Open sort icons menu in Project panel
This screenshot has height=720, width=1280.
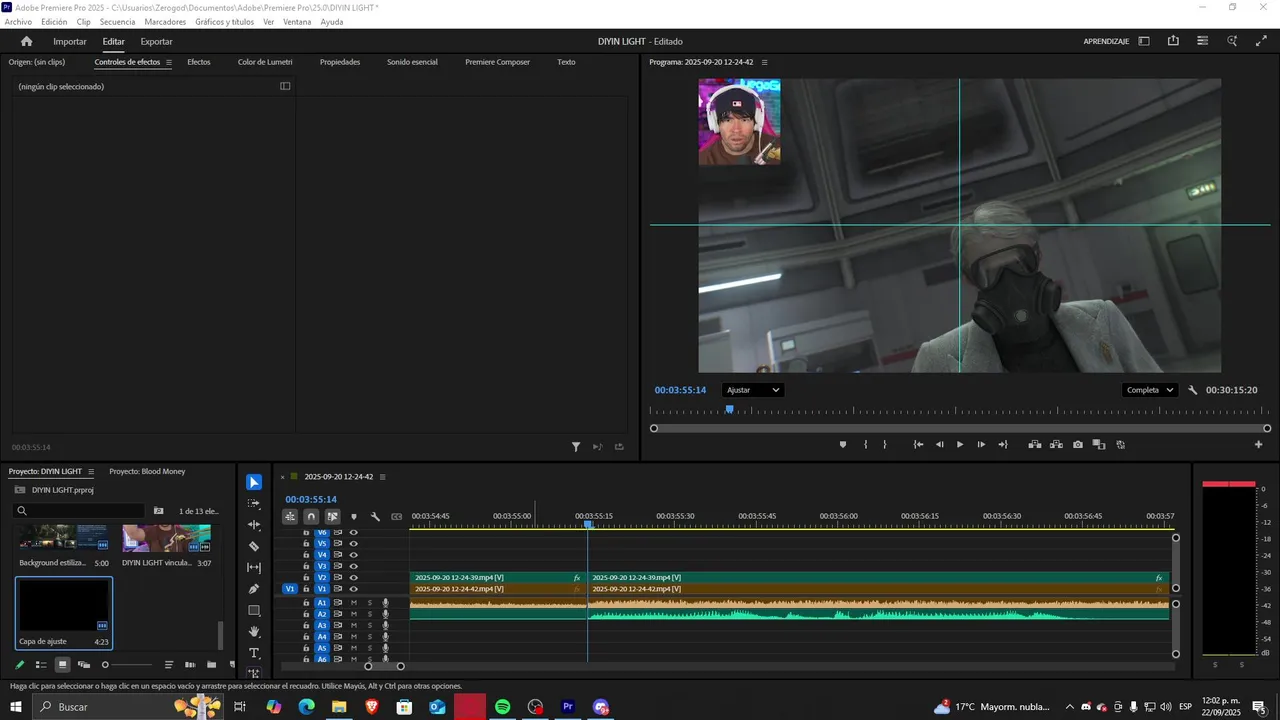pos(168,664)
